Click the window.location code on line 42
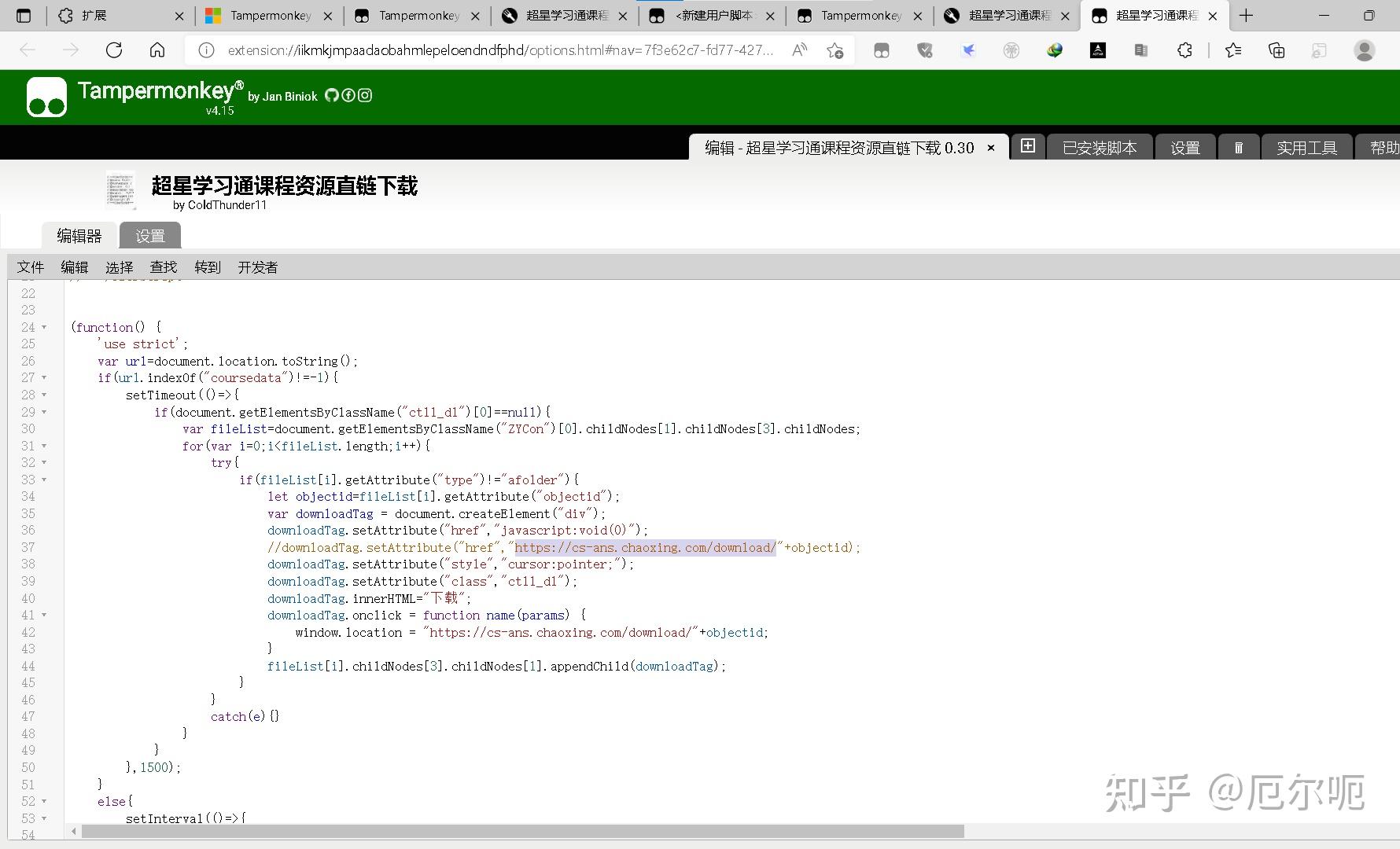This screenshot has width=1400, height=849. (x=532, y=633)
